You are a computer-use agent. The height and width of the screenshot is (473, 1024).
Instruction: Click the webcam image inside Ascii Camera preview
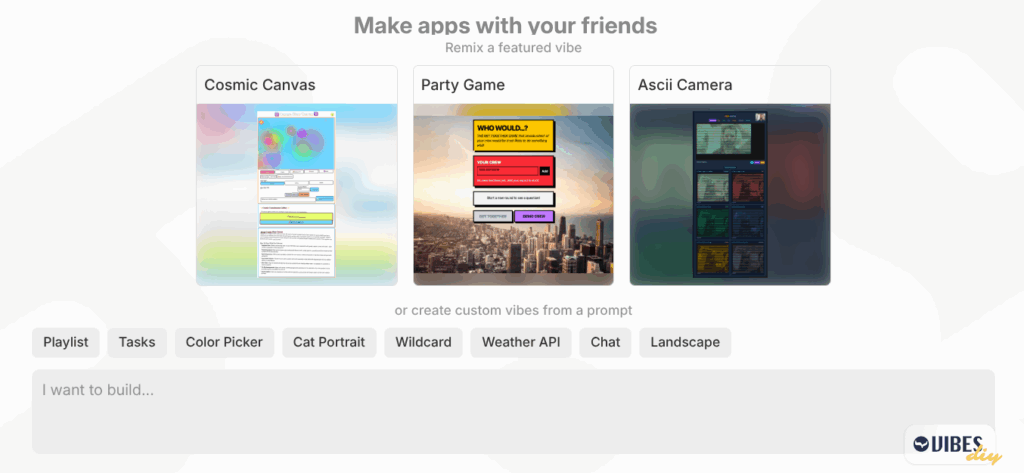point(723,139)
